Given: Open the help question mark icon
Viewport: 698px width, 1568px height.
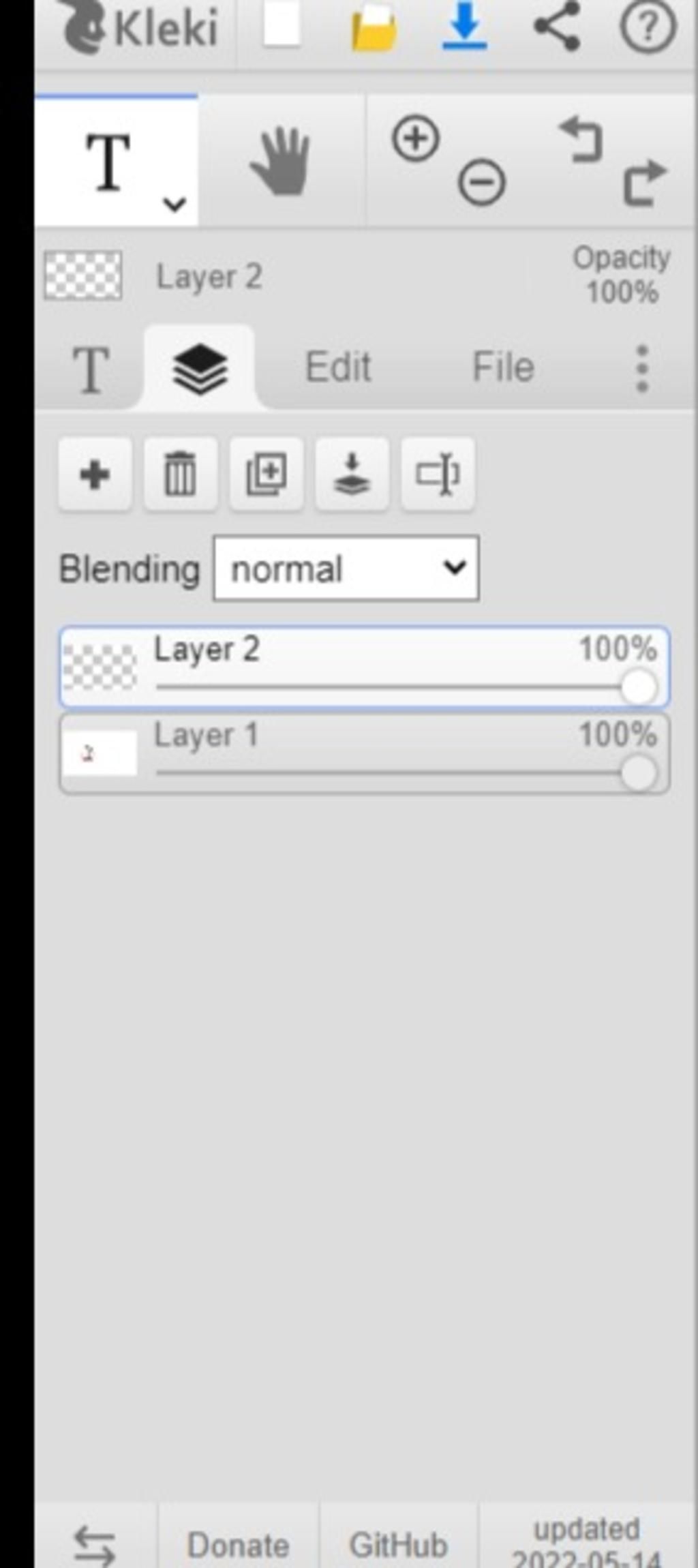Looking at the screenshot, I should point(648,26).
